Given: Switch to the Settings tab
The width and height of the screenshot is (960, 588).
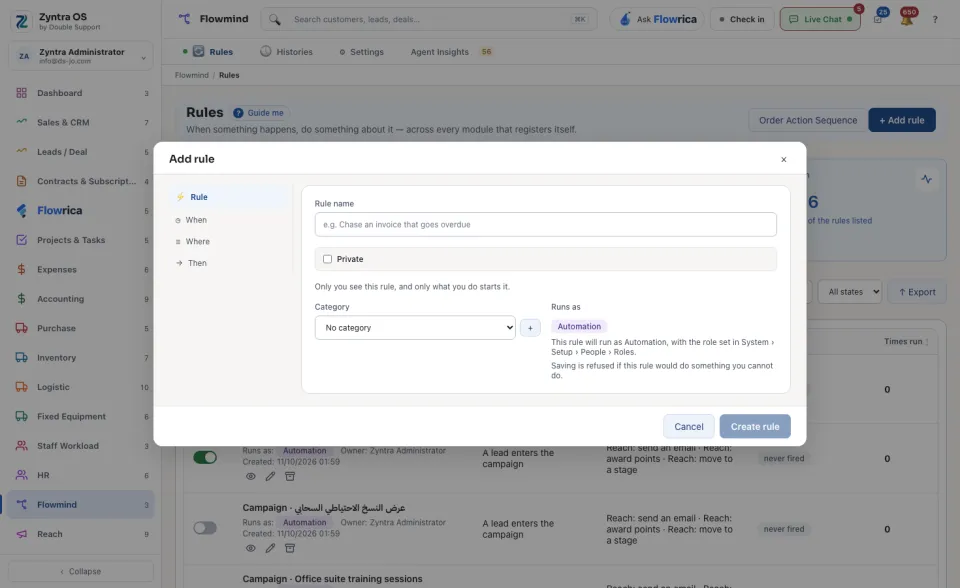Looking at the screenshot, I should point(361,52).
